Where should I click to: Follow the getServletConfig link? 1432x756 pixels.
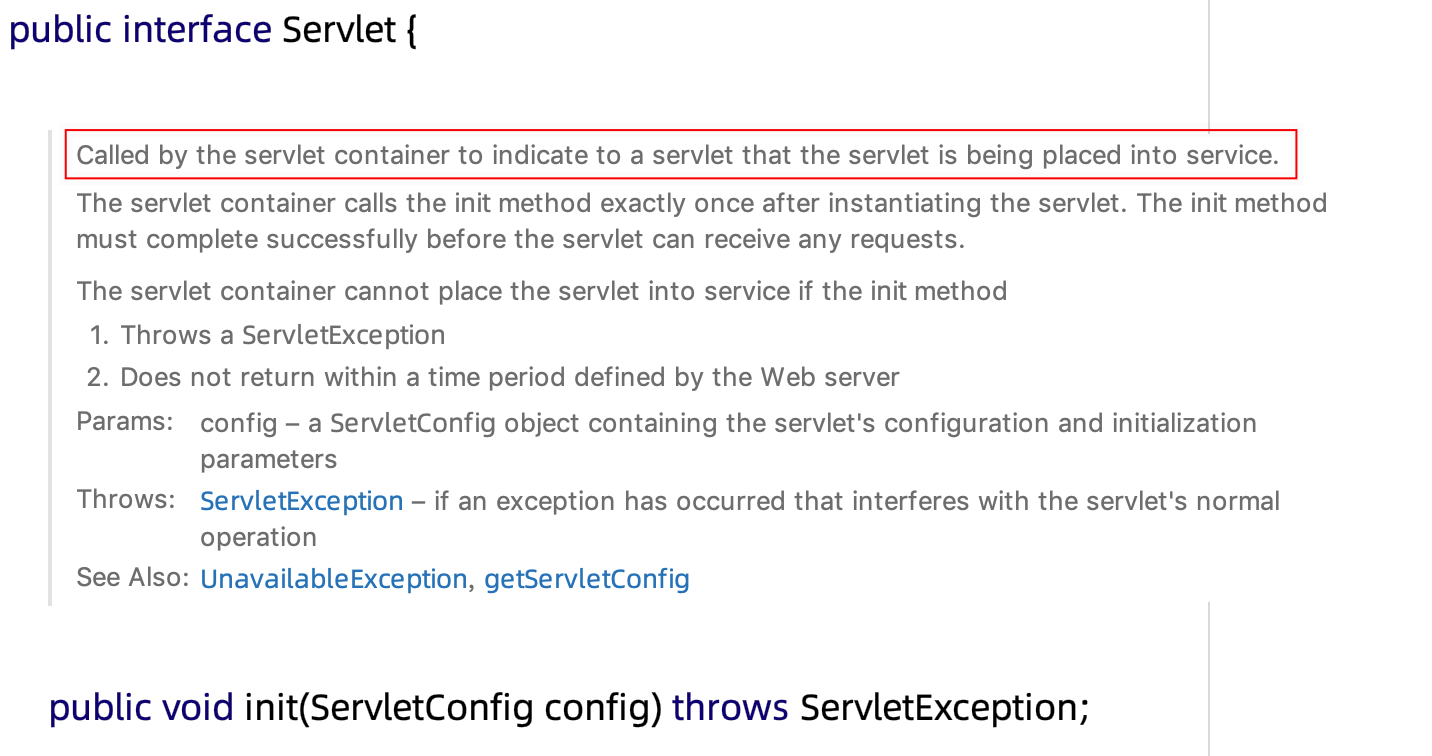(x=587, y=579)
